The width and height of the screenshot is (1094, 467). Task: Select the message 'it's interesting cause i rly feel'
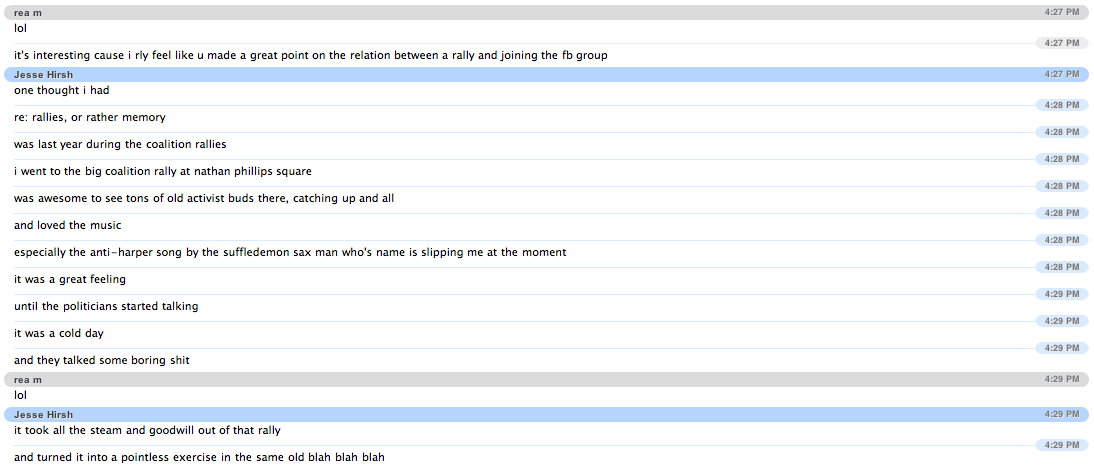310,55
